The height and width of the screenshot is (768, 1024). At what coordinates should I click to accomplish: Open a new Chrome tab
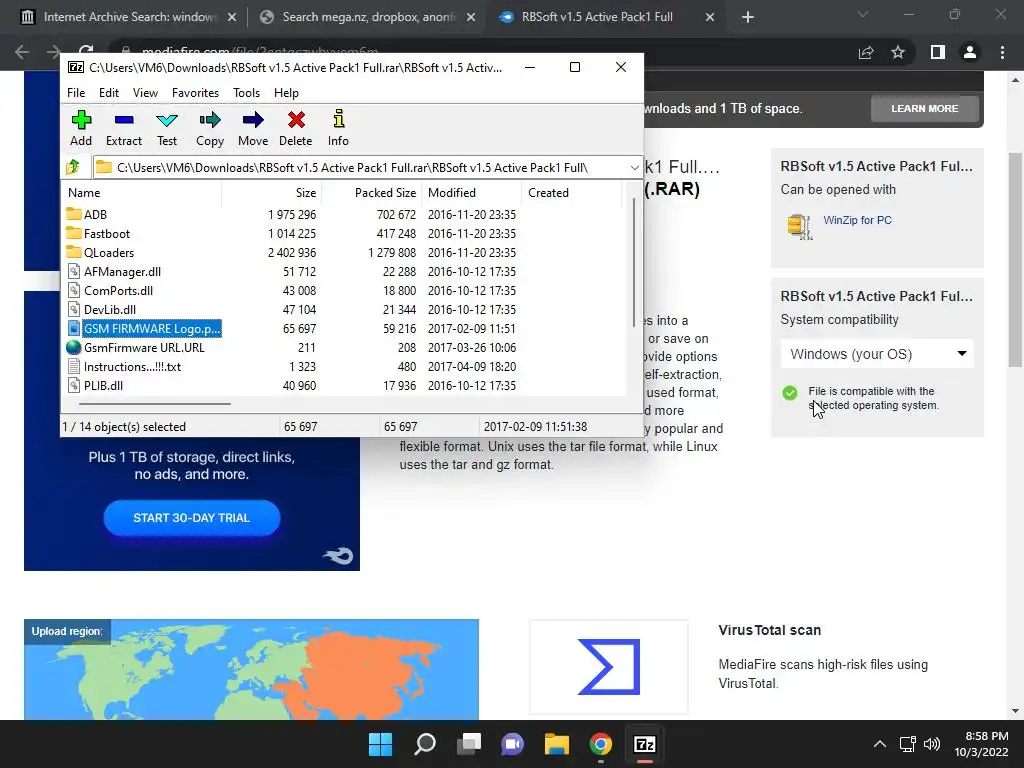748,17
